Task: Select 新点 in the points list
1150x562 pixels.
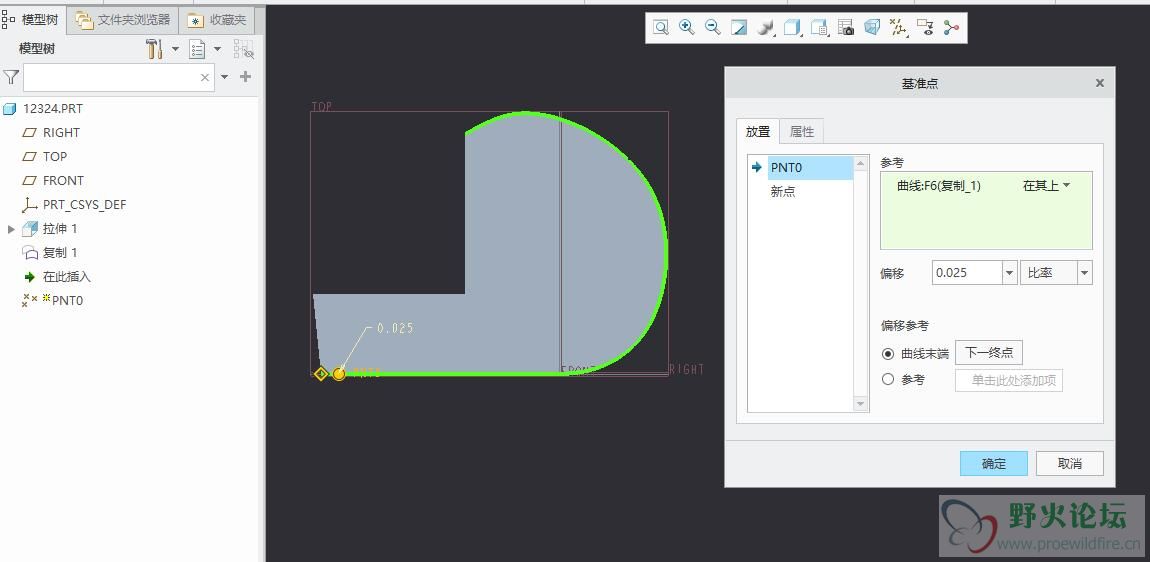Action: [x=783, y=192]
